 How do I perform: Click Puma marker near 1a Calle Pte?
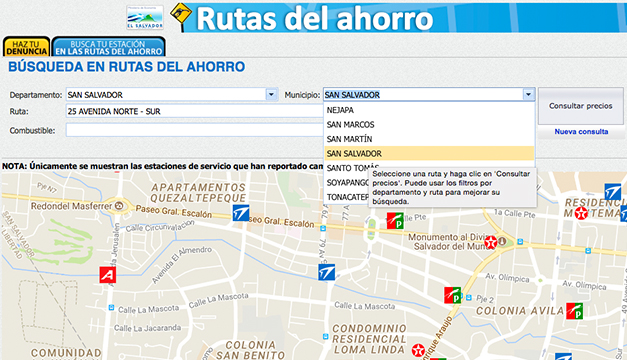point(395,221)
